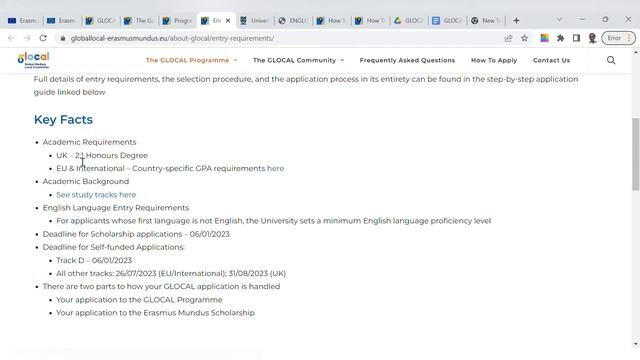Click the padlock site info icon
Viewport: 640px width, 360px height.
point(62,38)
